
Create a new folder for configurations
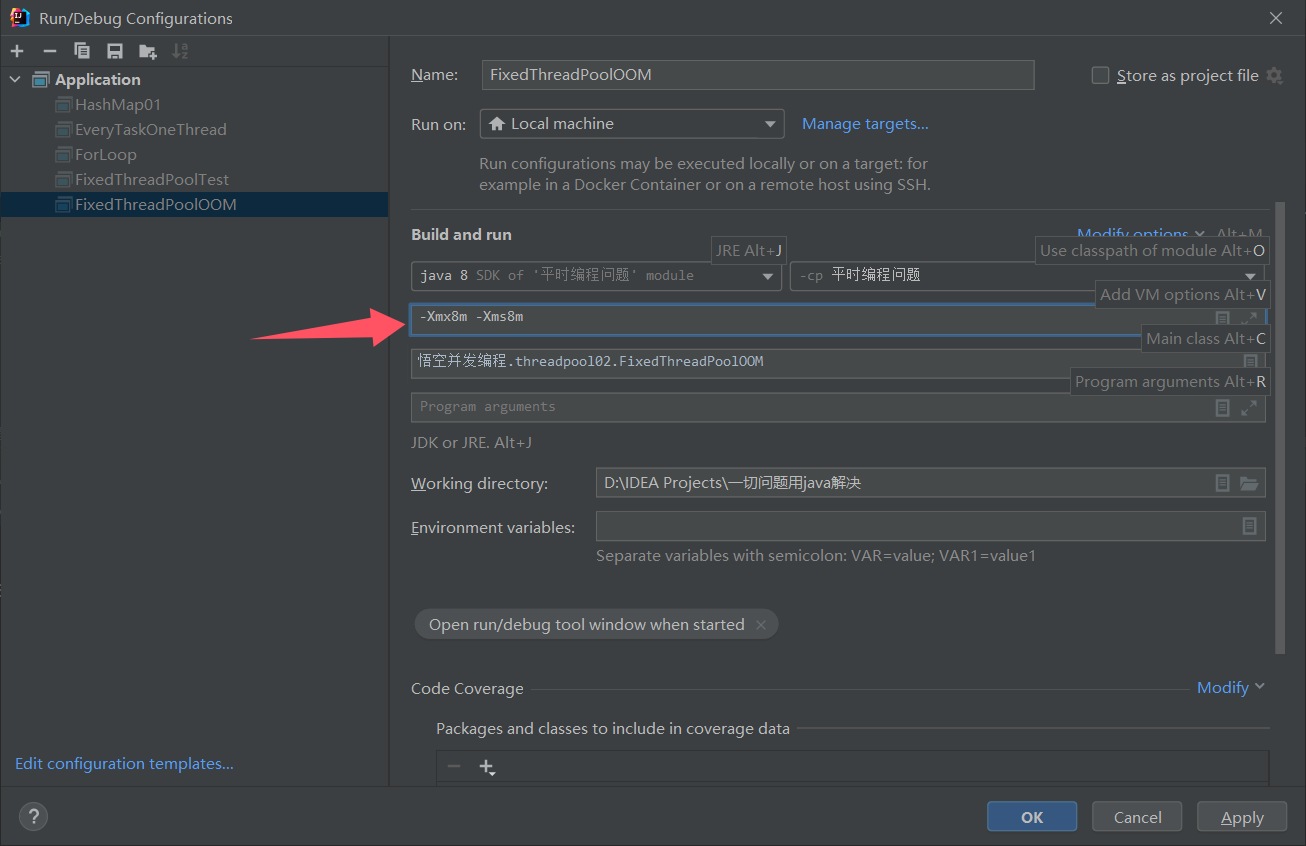pos(146,50)
